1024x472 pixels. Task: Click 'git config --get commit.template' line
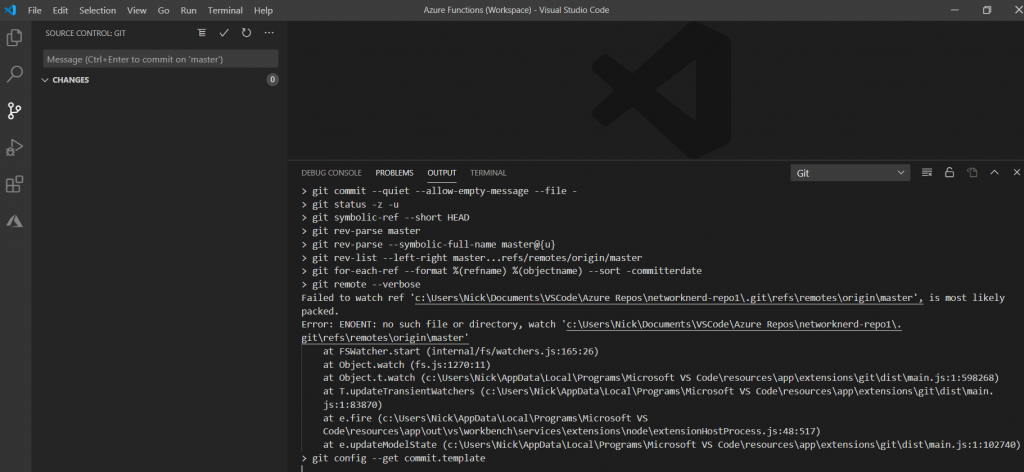click(393, 458)
